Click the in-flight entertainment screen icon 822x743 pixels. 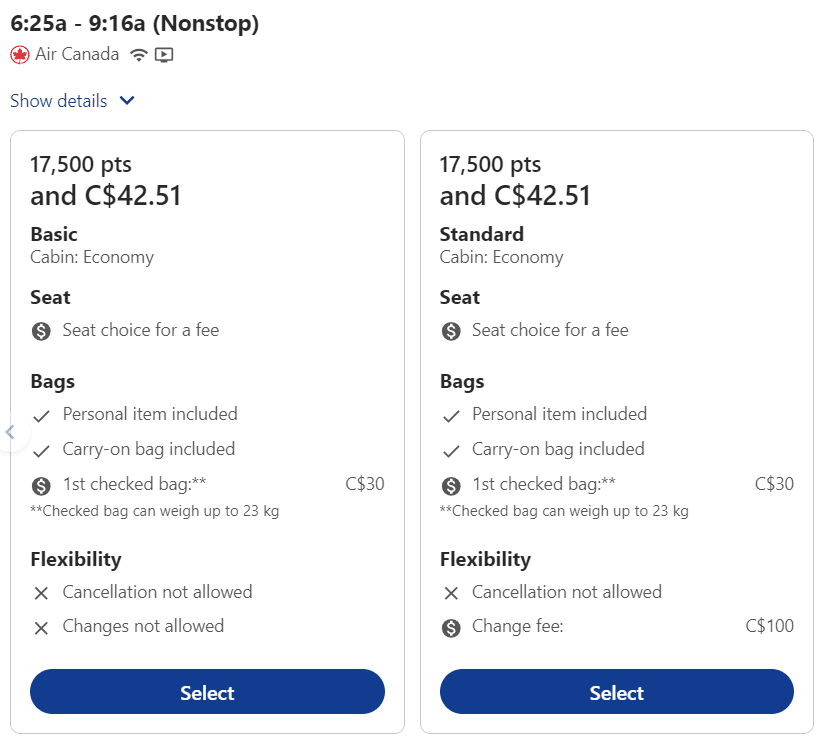(164, 55)
